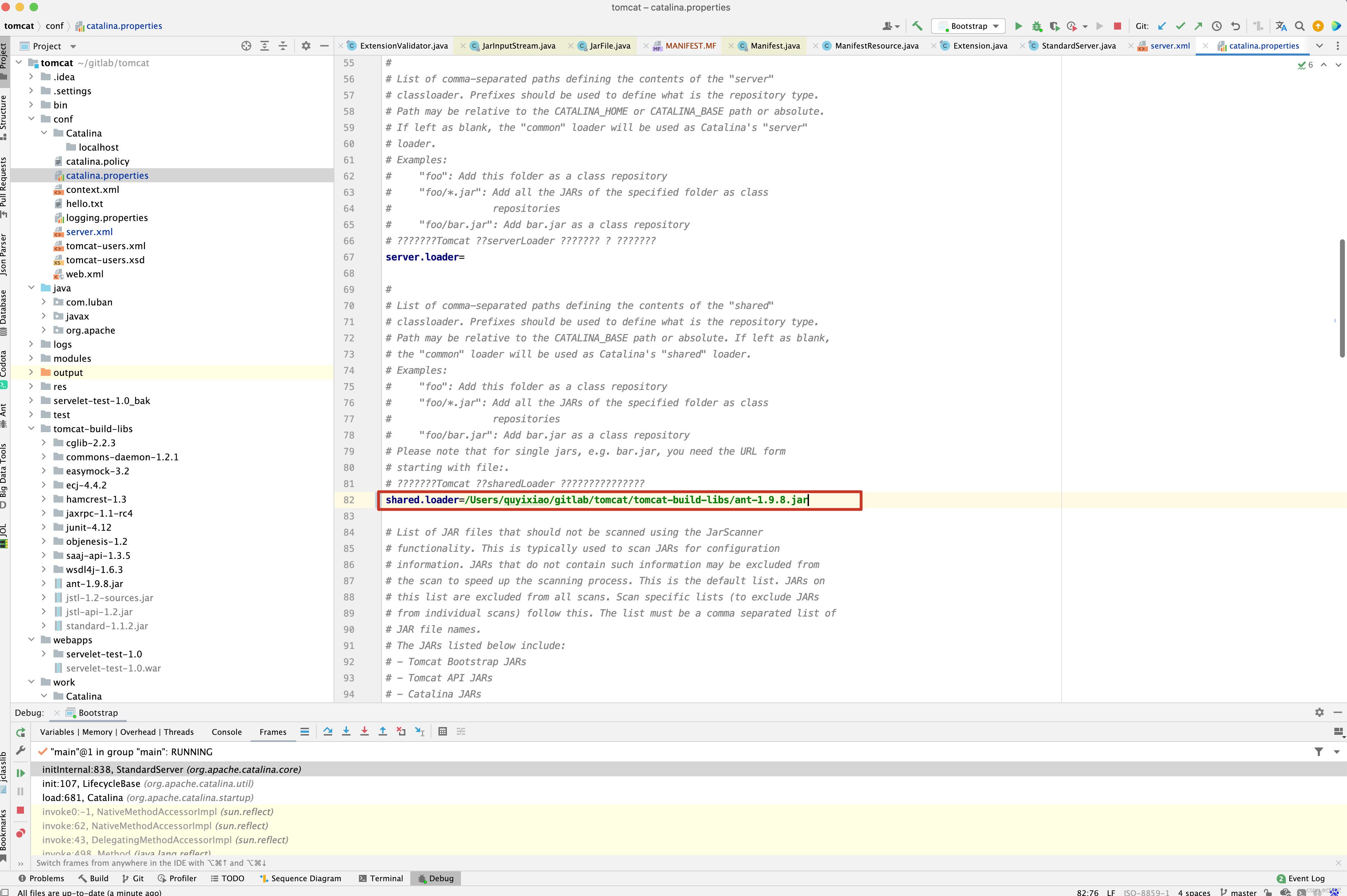Stop the run with the red square in the top toolbar
1347x896 pixels.
point(1117,26)
